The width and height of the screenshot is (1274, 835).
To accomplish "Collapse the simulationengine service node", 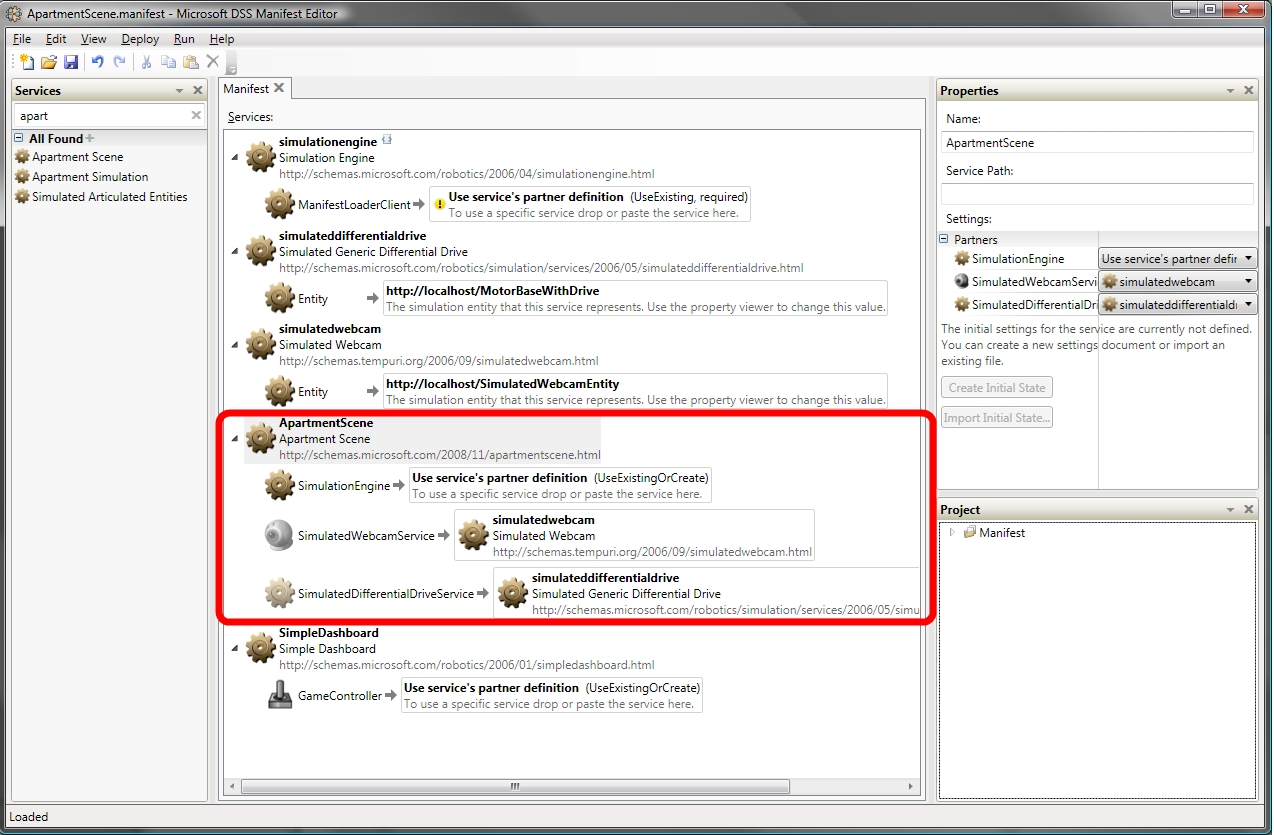I will [235, 157].
